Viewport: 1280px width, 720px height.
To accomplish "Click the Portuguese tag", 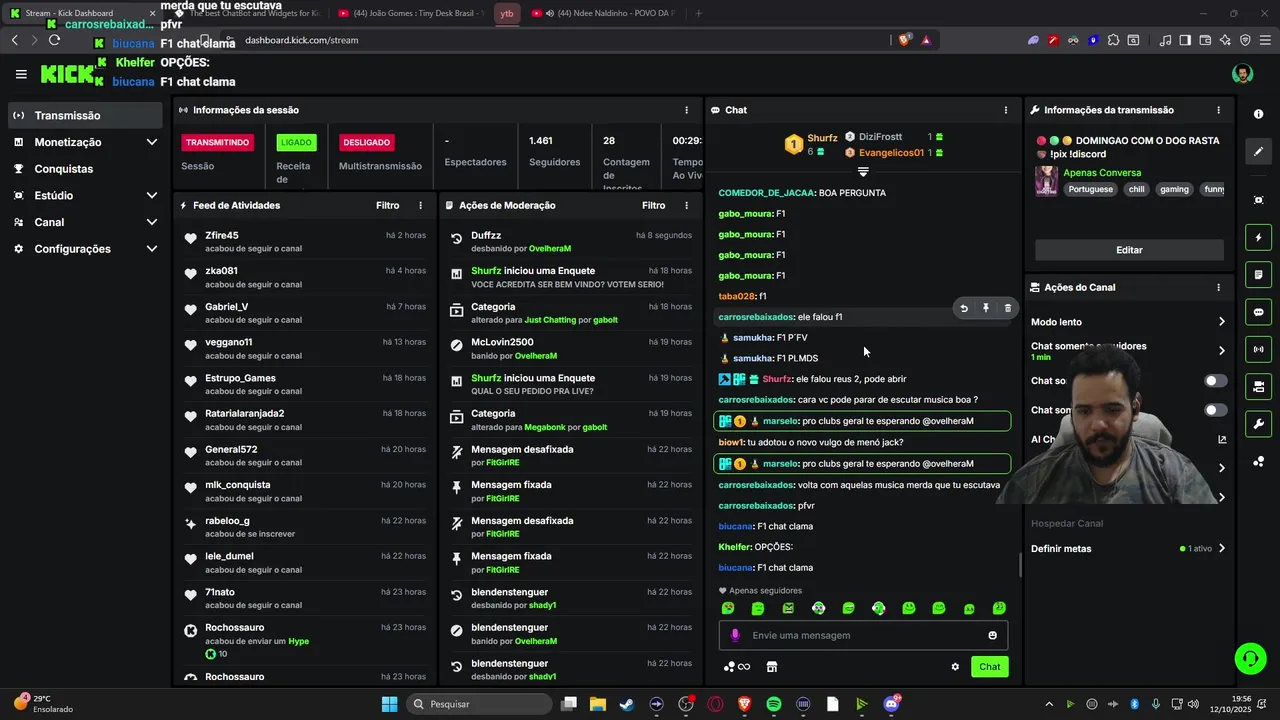I will pyautogui.click(x=1090, y=189).
